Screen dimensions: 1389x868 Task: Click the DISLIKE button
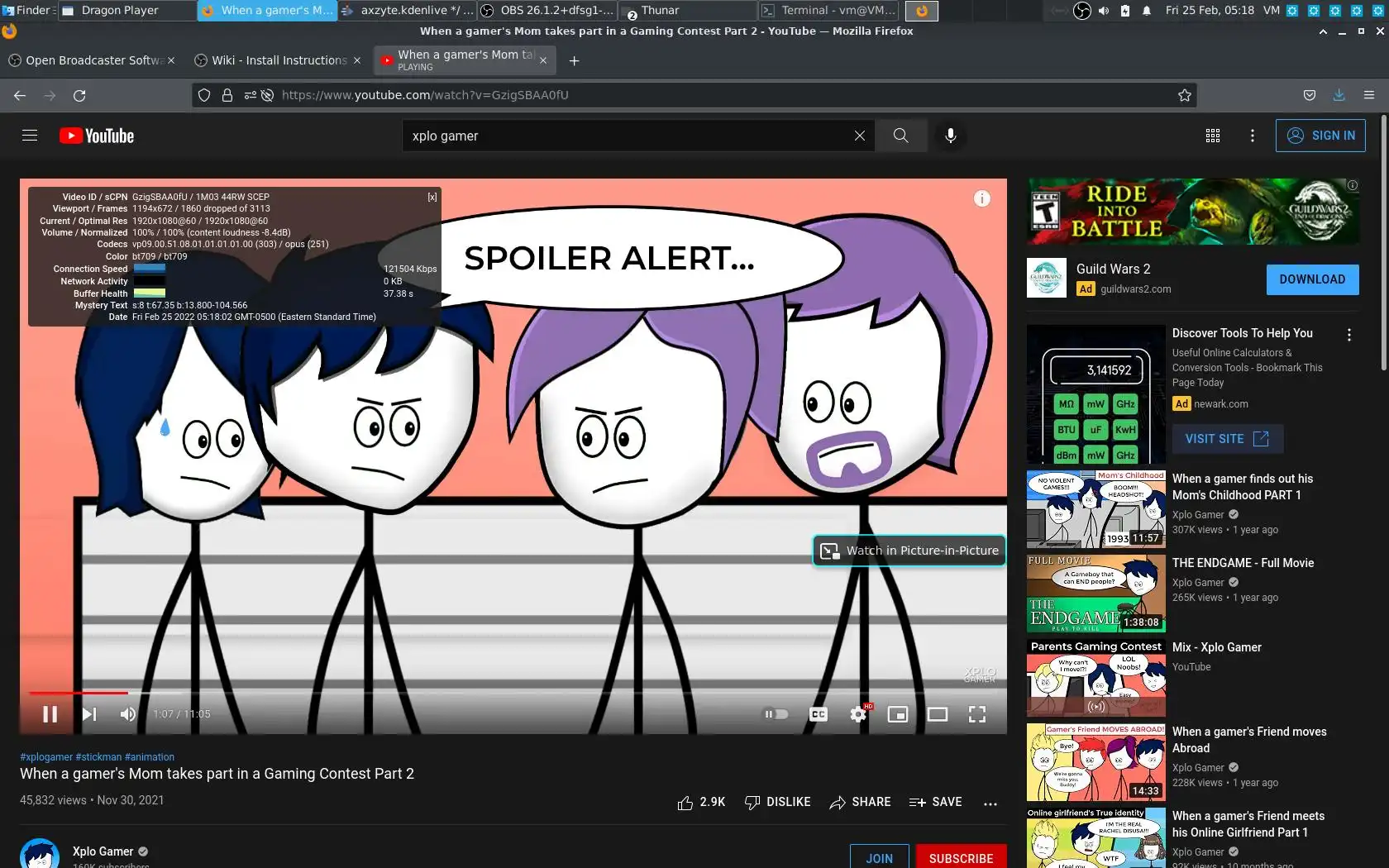click(x=778, y=802)
